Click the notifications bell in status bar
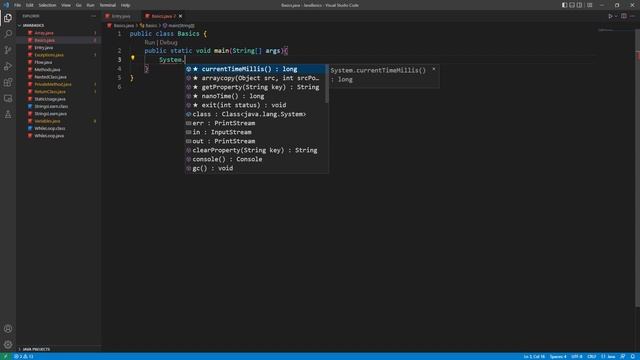Image resolution: width=640 pixels, height=360 pixels. coord(632,356)
